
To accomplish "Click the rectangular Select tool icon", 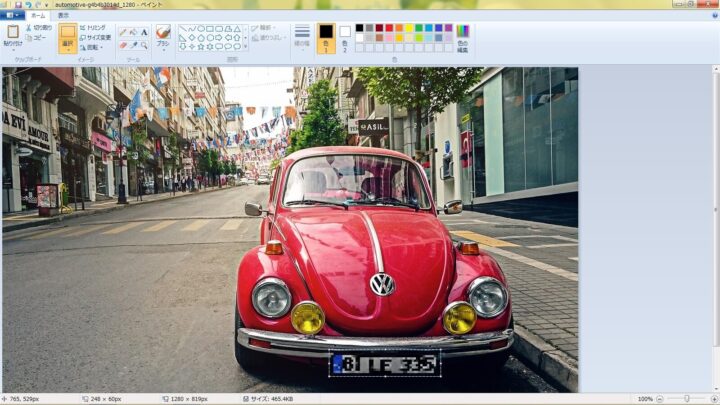I will pos(68,32).
